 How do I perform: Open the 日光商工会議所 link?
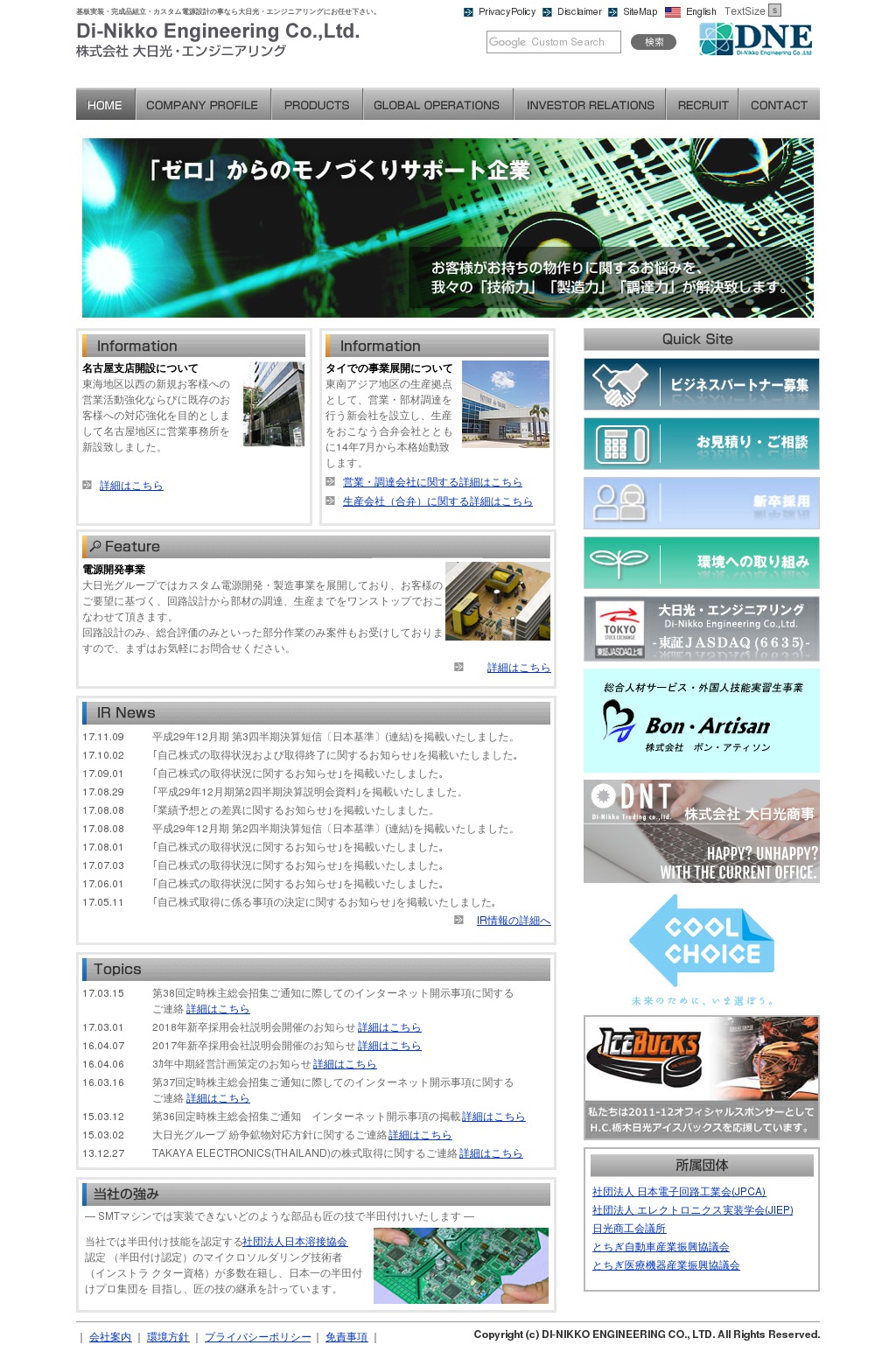click(629, 1229)
